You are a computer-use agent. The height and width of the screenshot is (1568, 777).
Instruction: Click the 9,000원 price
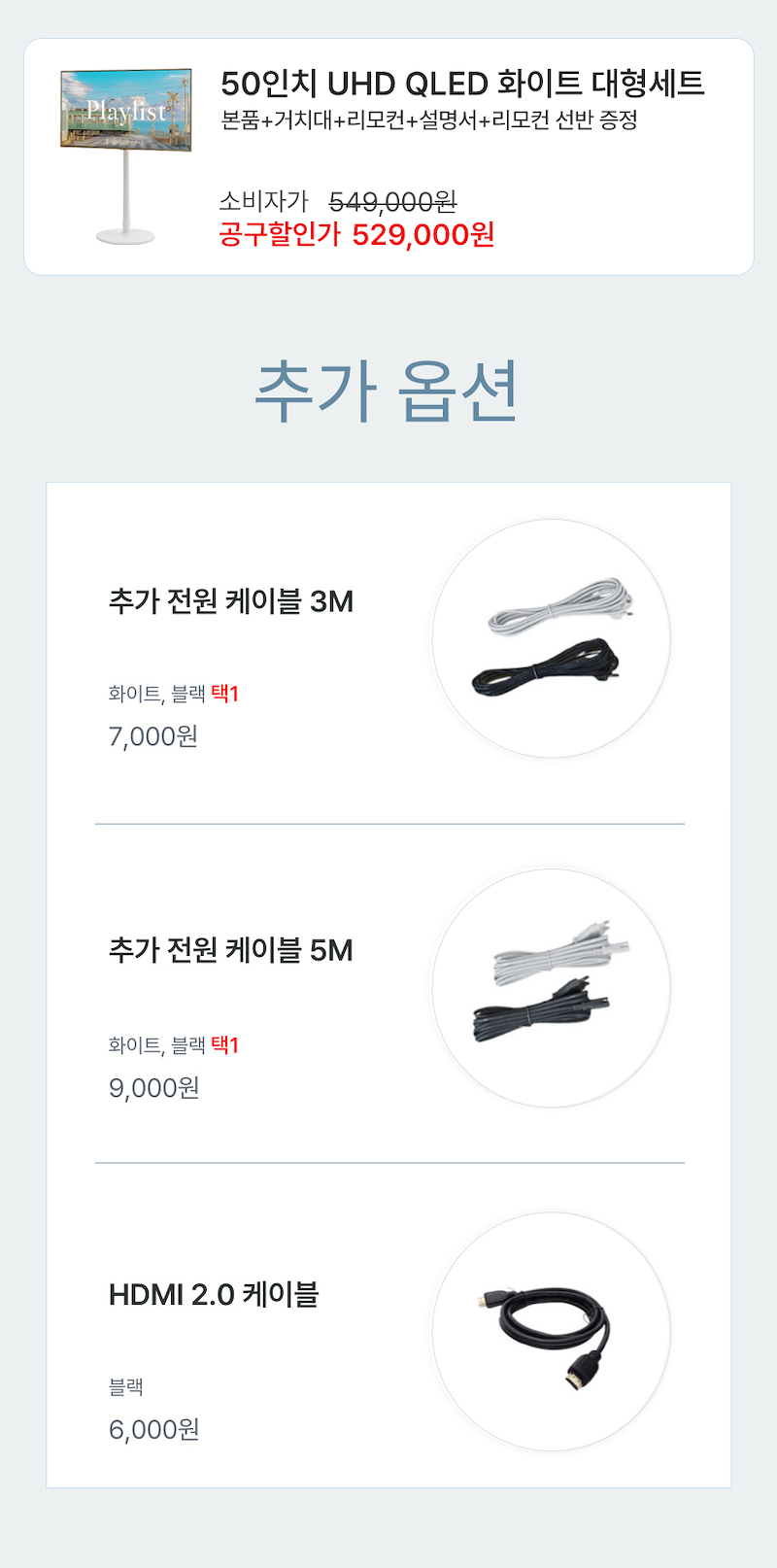tap(154, 1087)
